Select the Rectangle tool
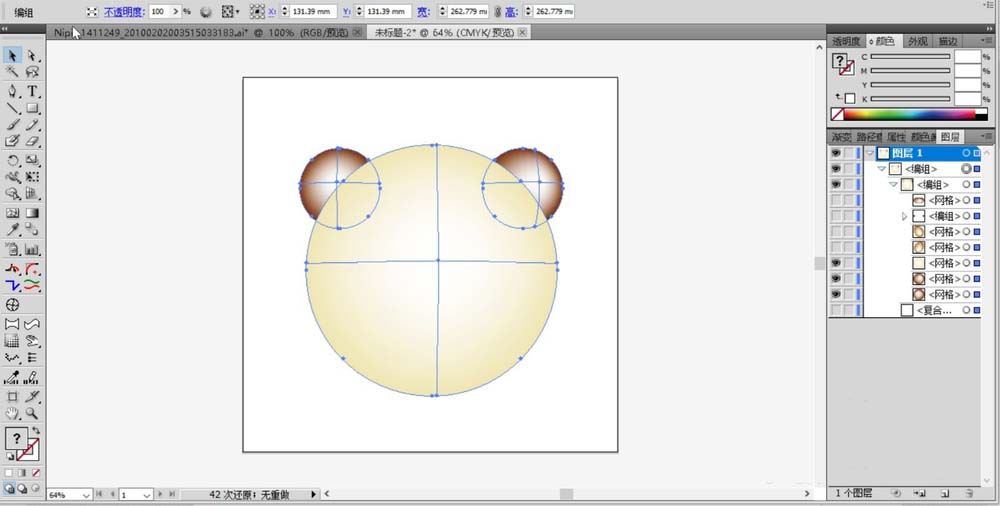 click(x=32, y=108)
